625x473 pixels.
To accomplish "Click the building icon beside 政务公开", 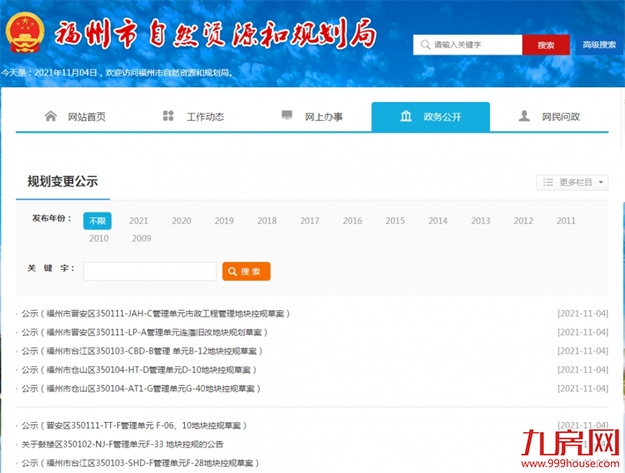I will point(406,116).
